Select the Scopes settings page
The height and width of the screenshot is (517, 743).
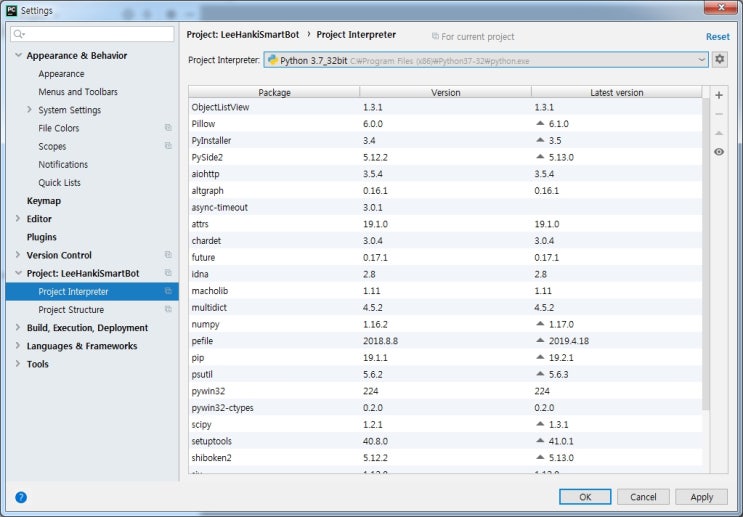[x=52, y=146]
